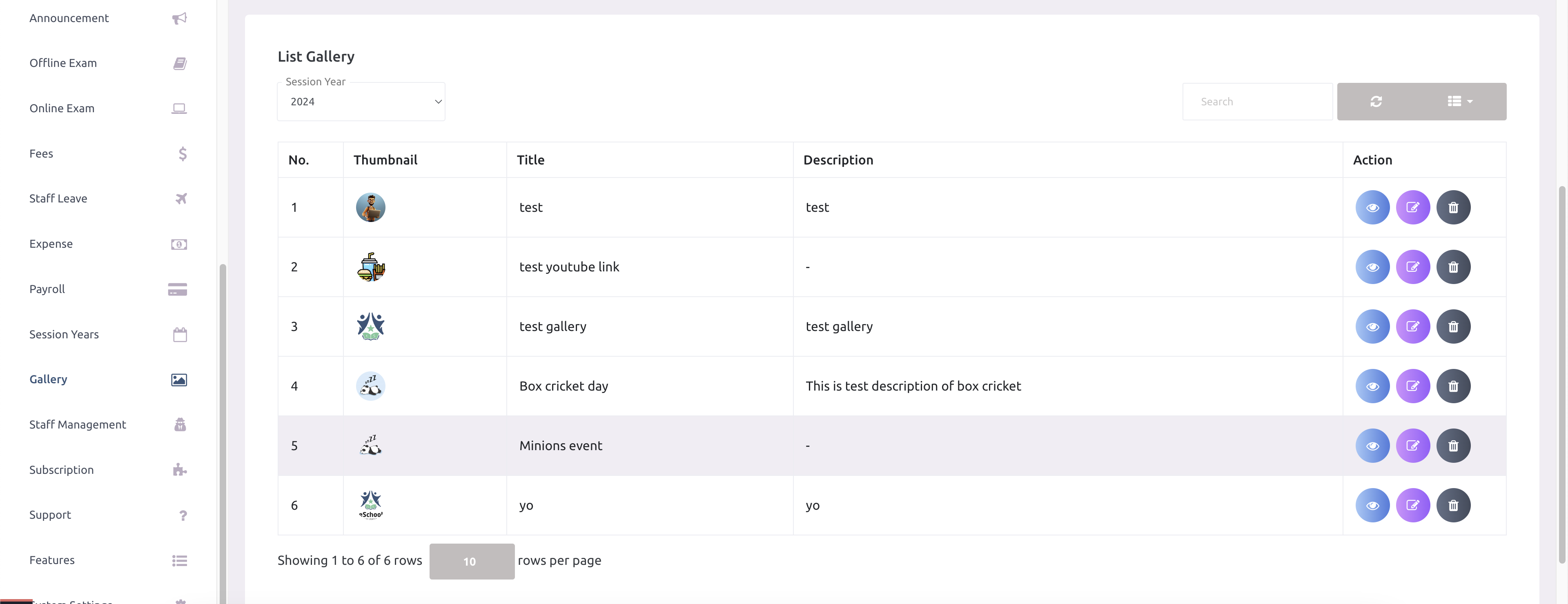The image size is (1568, 604).
Task: Go to Staff Management section
Action: (x=77, y=424)
